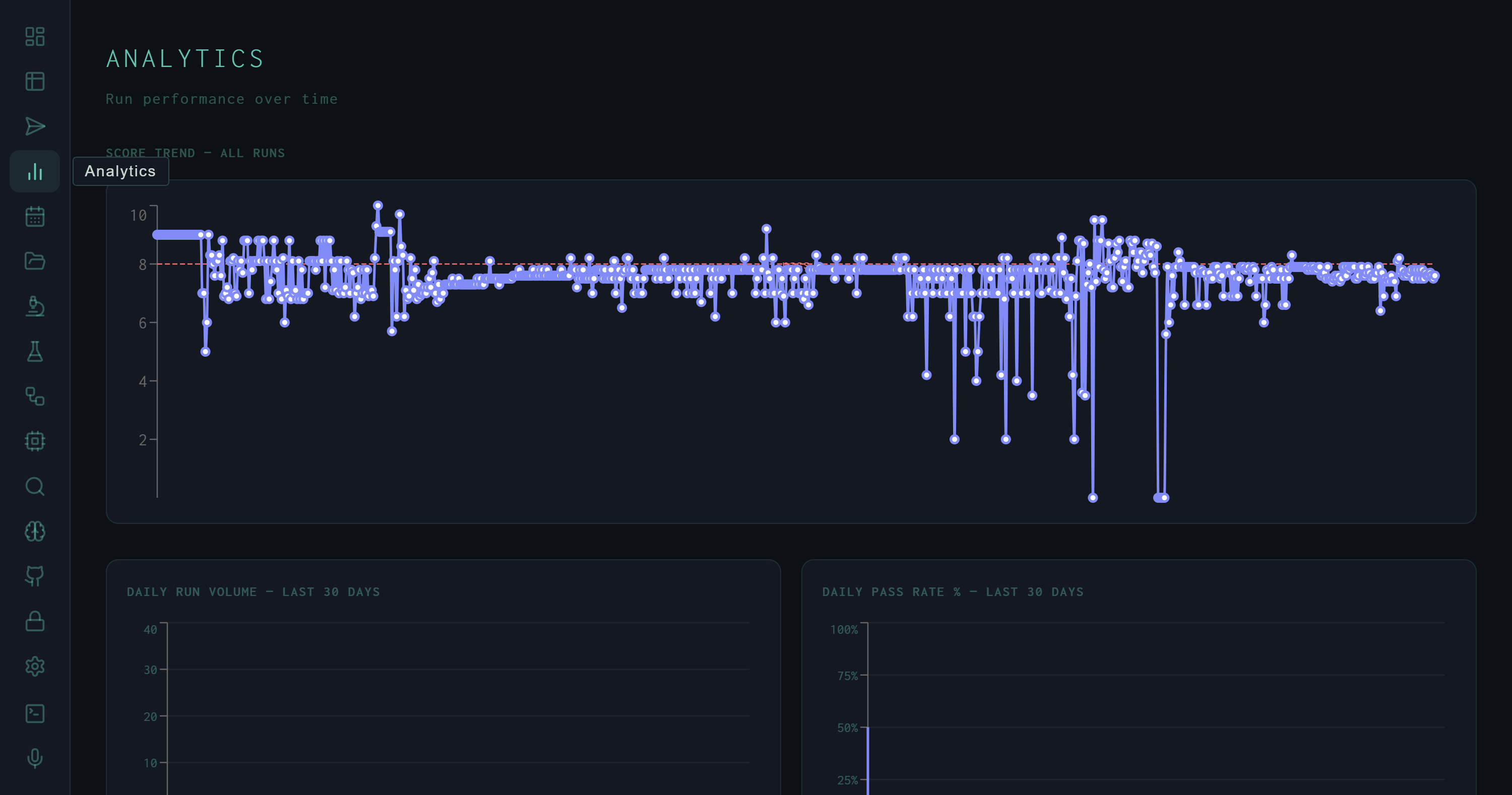The image size is (1512, 795).
Task: Click the CPU chip icon in sidebar
Action: [35, 441]
